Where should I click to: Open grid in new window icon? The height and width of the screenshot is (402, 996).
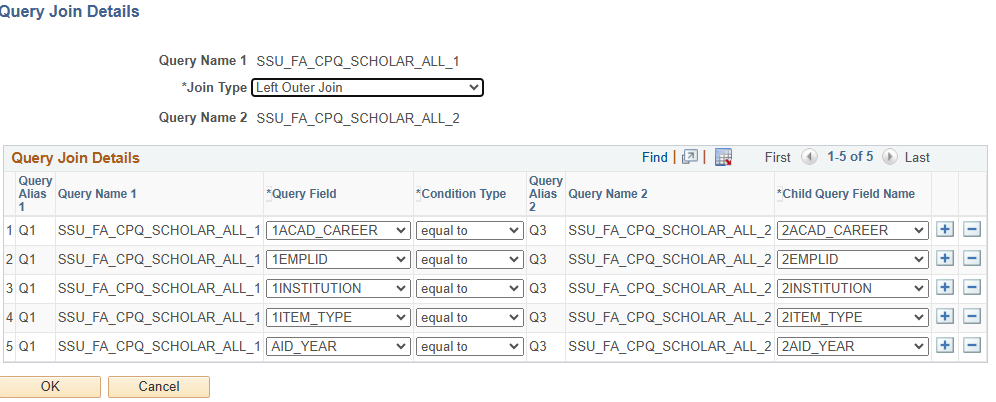coord(689,157)
